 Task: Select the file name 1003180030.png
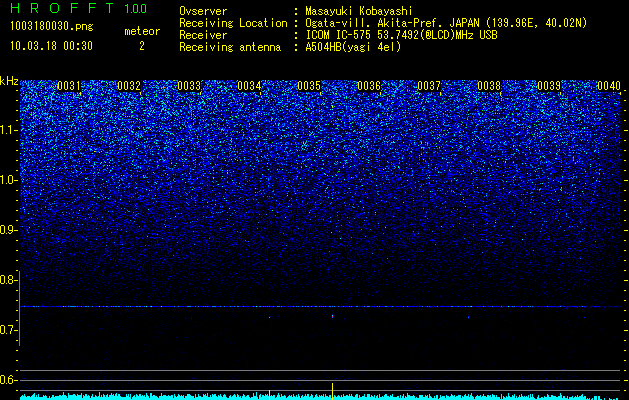click(x=52, y=26)
